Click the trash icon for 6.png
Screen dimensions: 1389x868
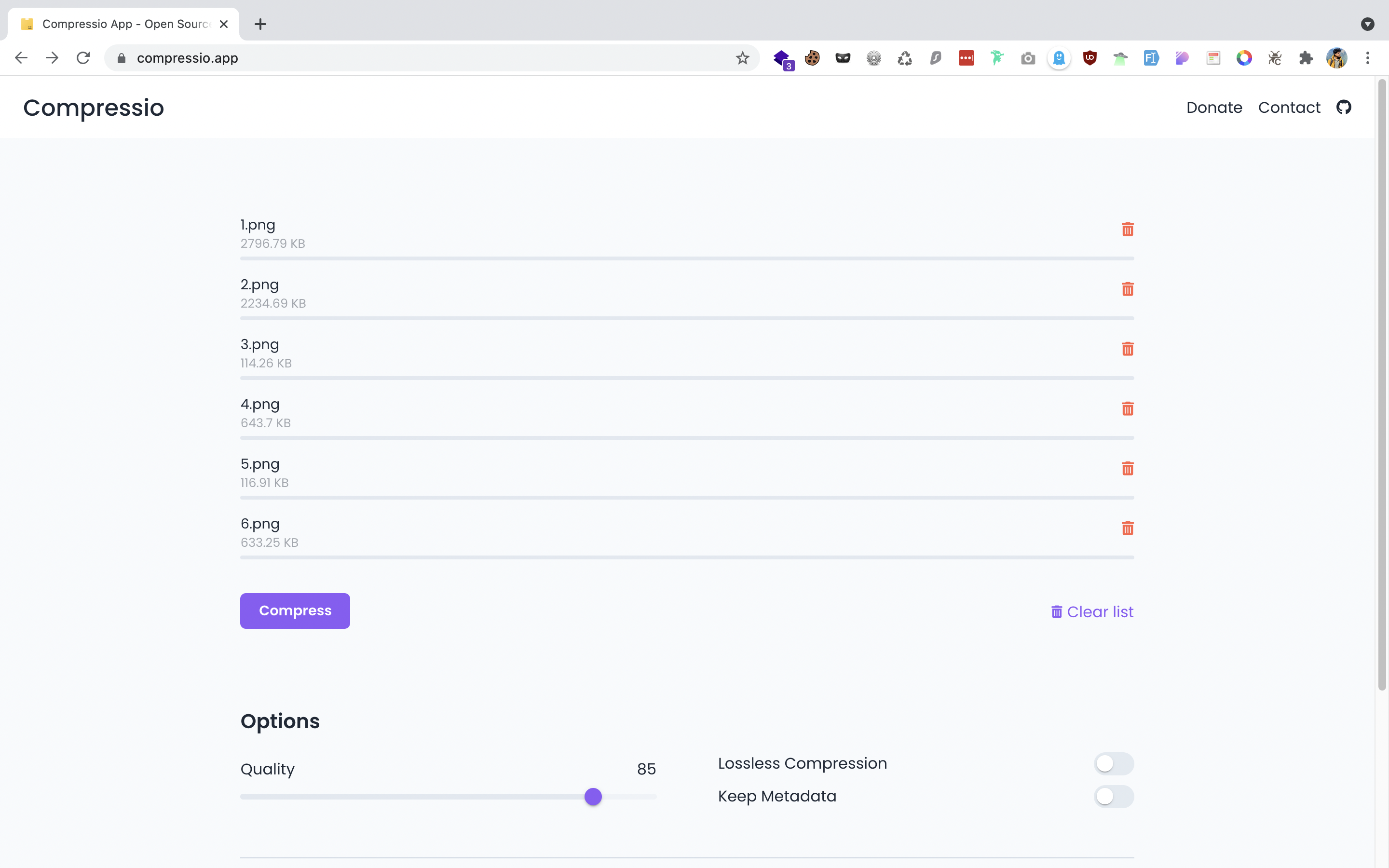tap(1127, 528)
